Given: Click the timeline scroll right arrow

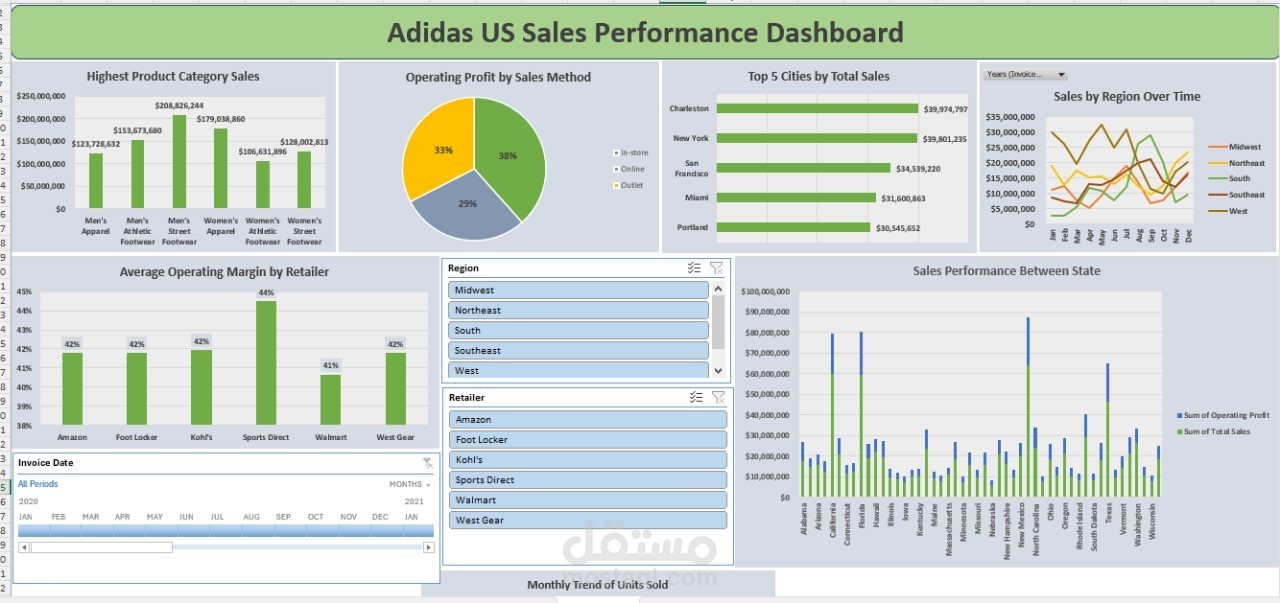Looking at the screenshot, I should [x=429, y=547].
